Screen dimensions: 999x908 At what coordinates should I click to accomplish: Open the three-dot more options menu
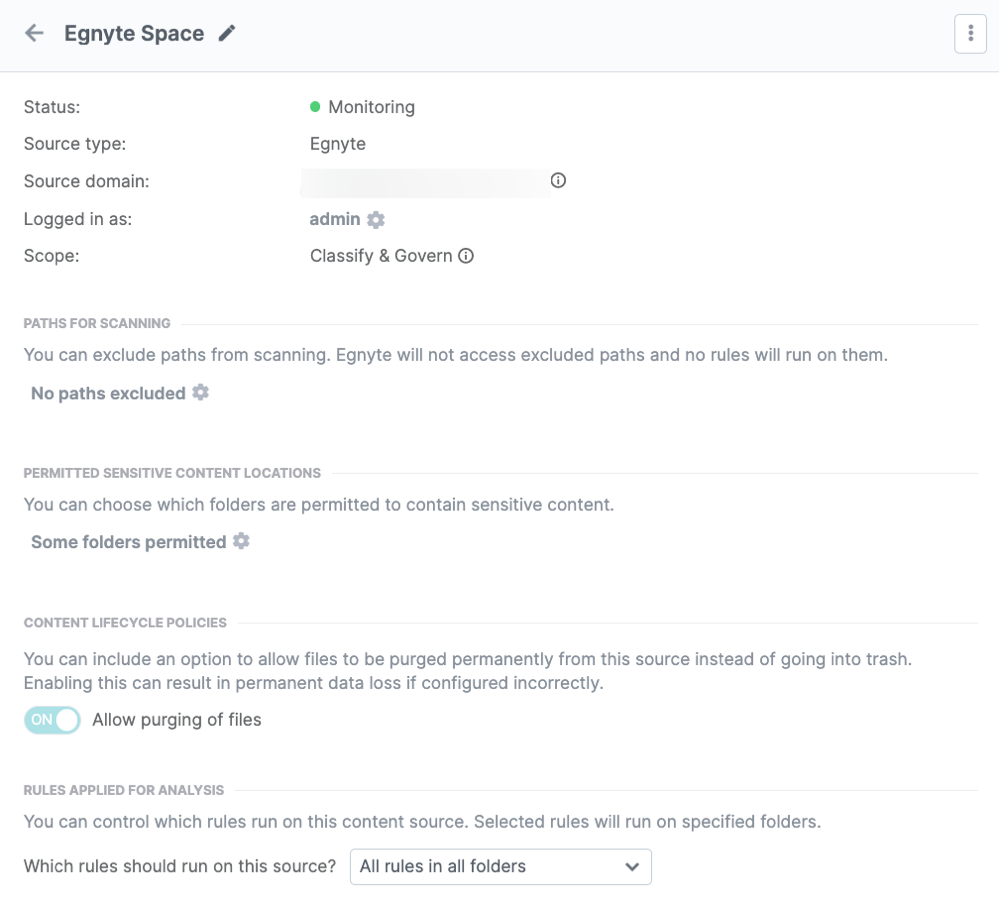970,34
